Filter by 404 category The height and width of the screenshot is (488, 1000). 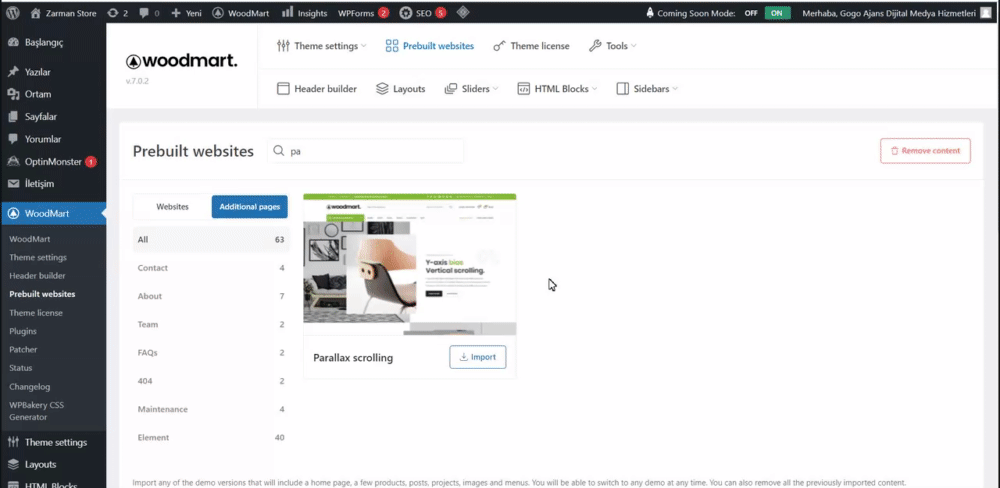click(x=210, y=381)
